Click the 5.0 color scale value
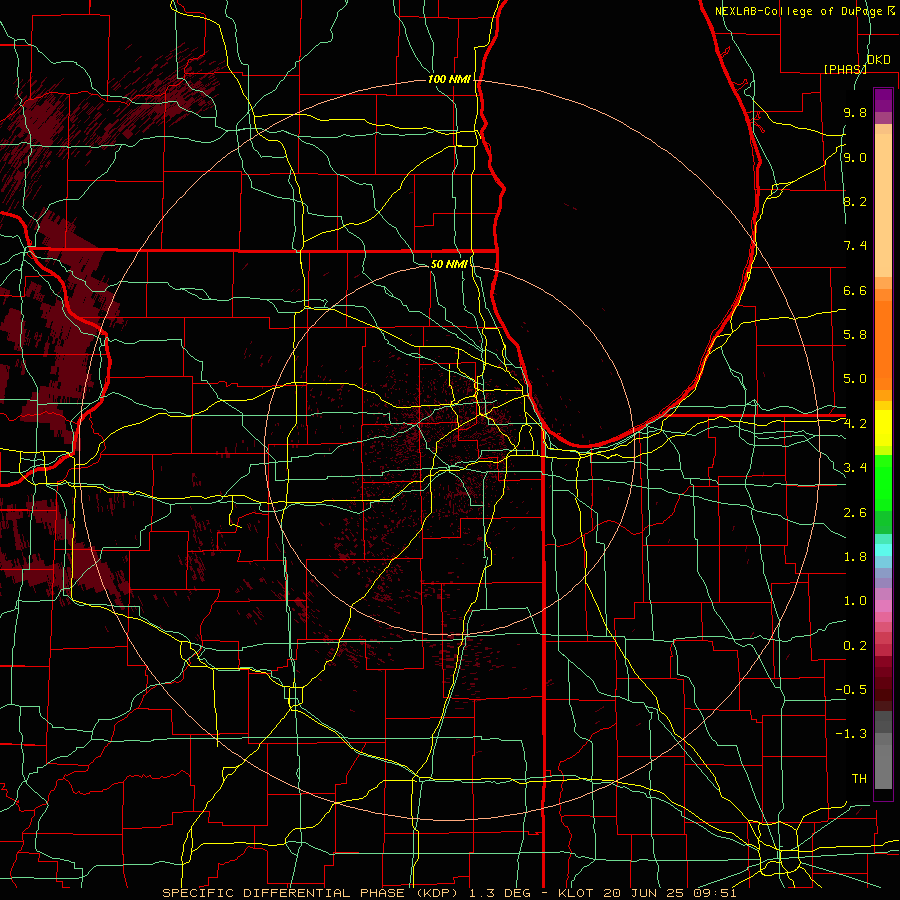The width and height of the screenshot is (900, 900). [855, 379]
